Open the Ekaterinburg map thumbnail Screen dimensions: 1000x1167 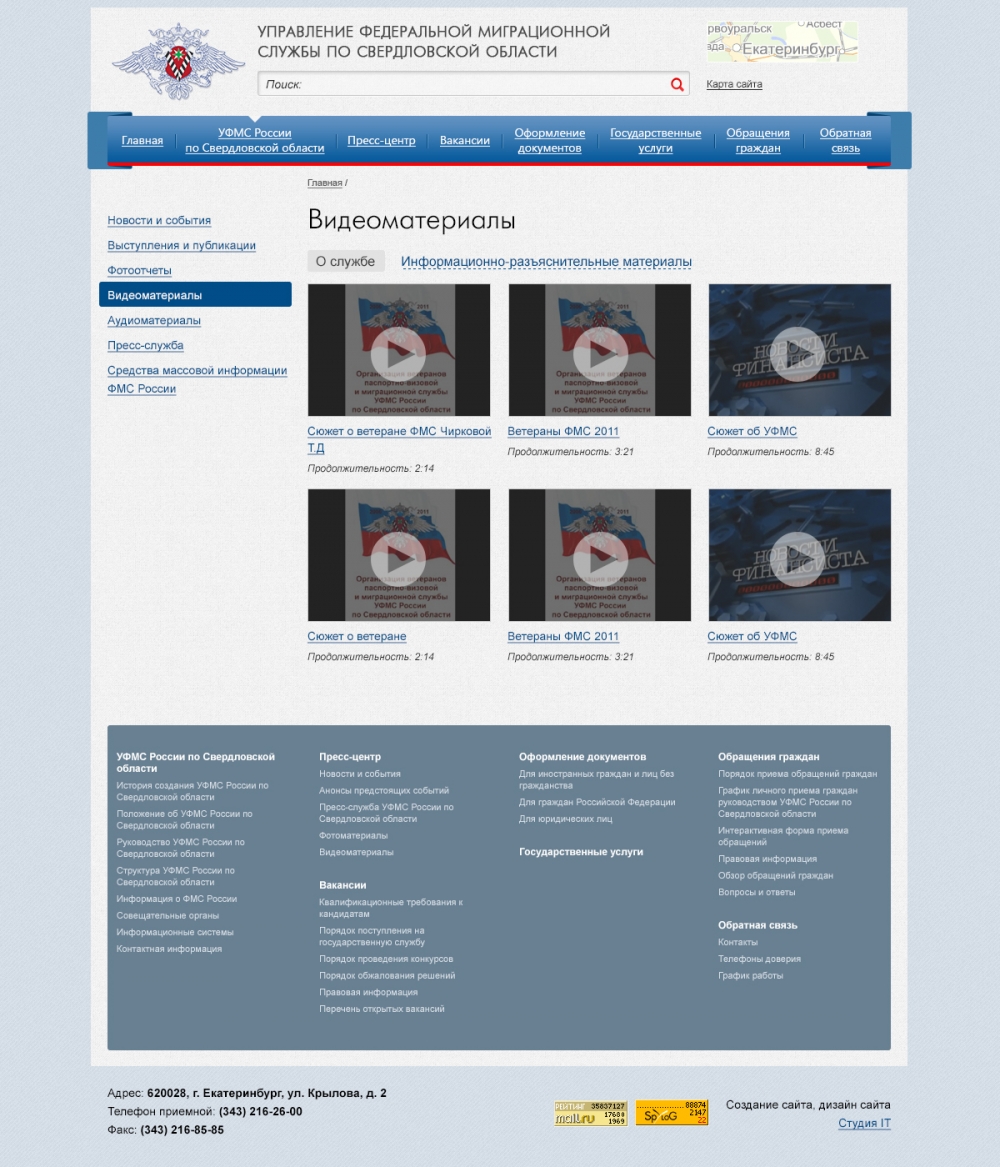[x=782, y=41]
